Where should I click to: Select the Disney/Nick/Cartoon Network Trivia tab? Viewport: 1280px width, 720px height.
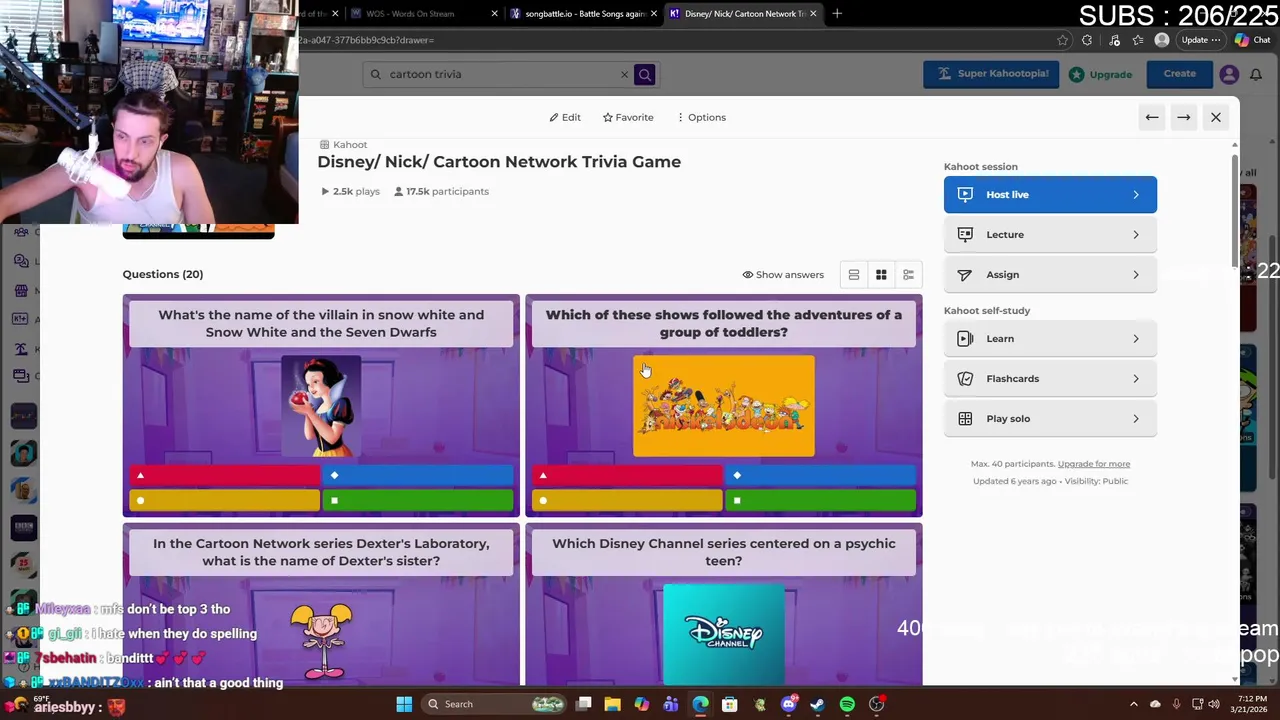[743, 13]
